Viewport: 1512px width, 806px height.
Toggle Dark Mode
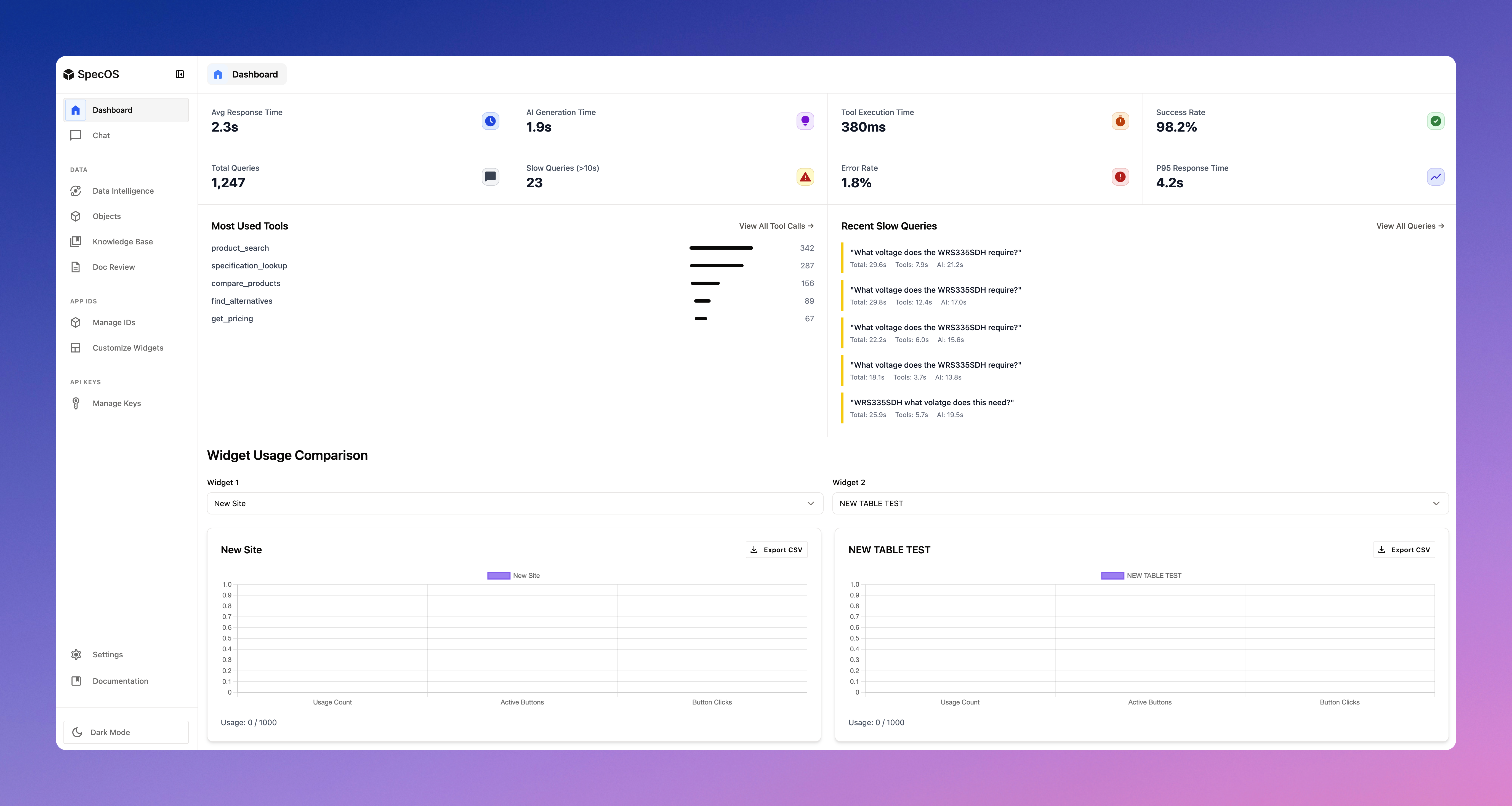(x=126, y=732)
